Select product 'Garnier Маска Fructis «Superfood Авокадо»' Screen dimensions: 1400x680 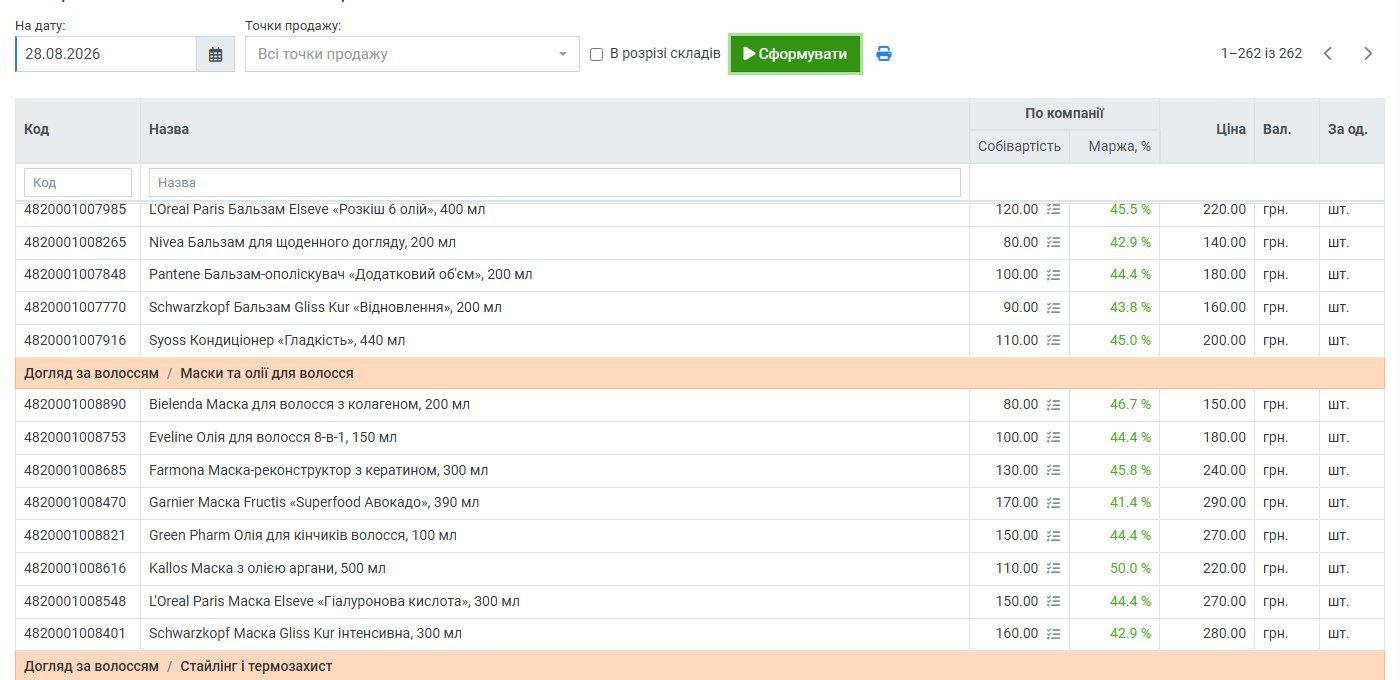314,503
